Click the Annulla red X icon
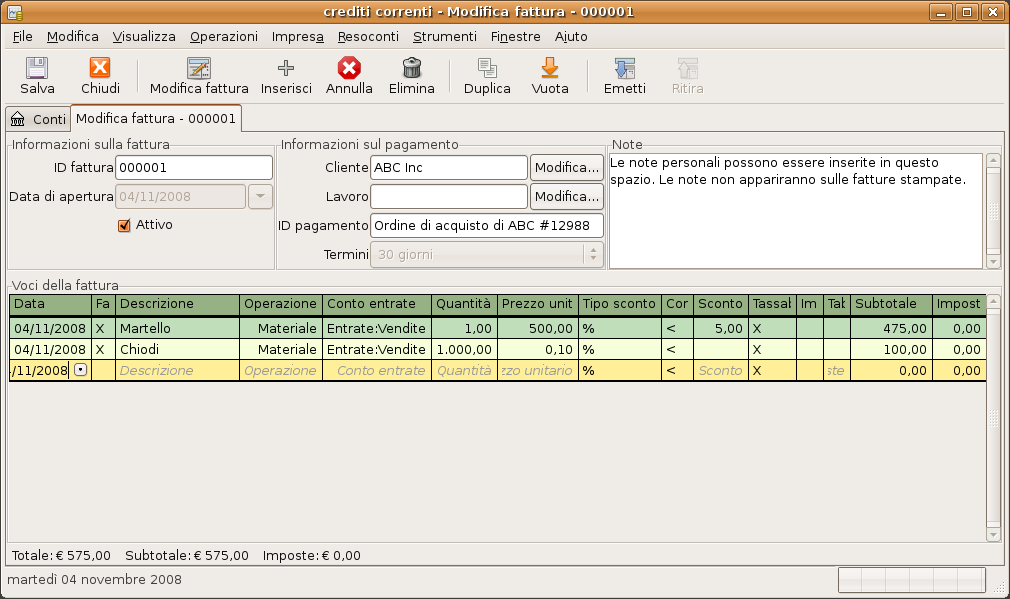Image resolution: width=1010 pixels, height=599 pixels. point(349,68)
